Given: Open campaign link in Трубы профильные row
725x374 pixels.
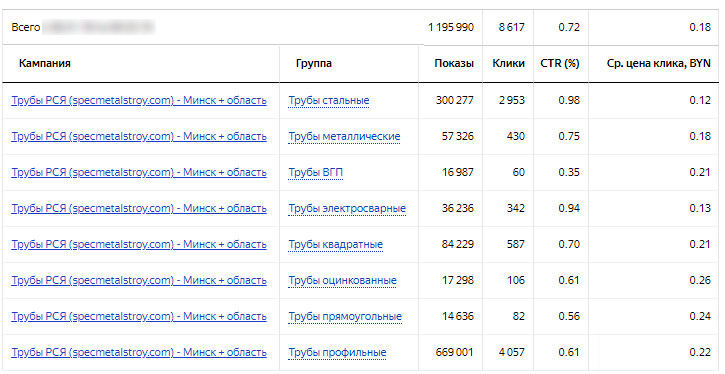Looking at the screenshot, I should click(x=139, y=353).
